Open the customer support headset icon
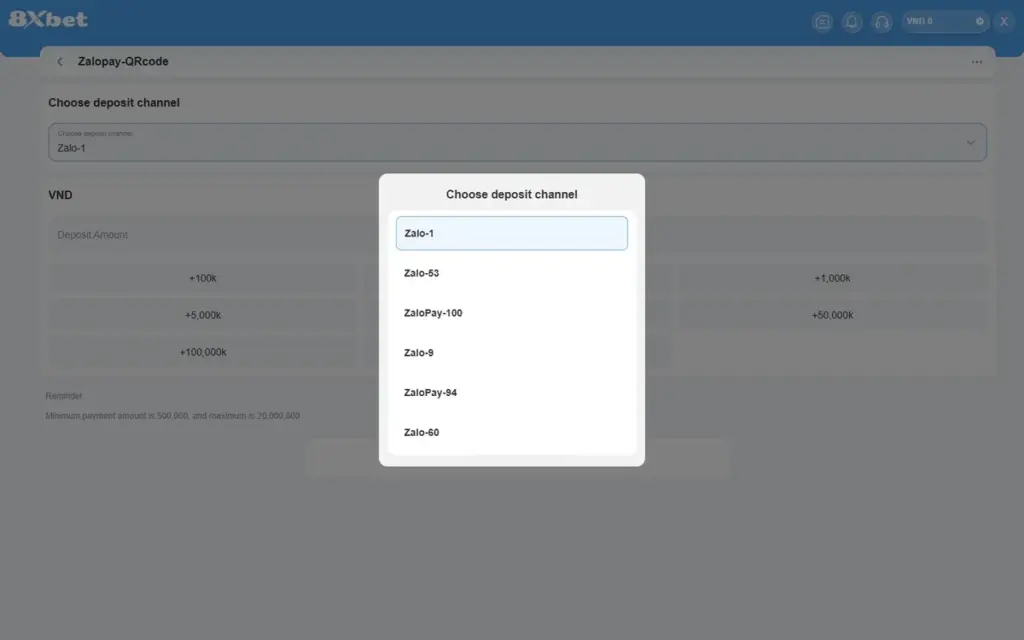 click(882, 22)
